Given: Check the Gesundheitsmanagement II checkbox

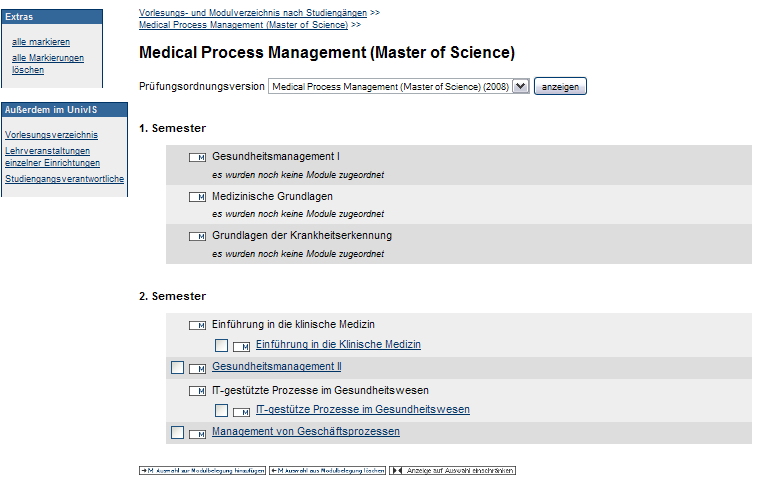Looking at the screenshot, I should pyautogui.click(x=177, y=367).
